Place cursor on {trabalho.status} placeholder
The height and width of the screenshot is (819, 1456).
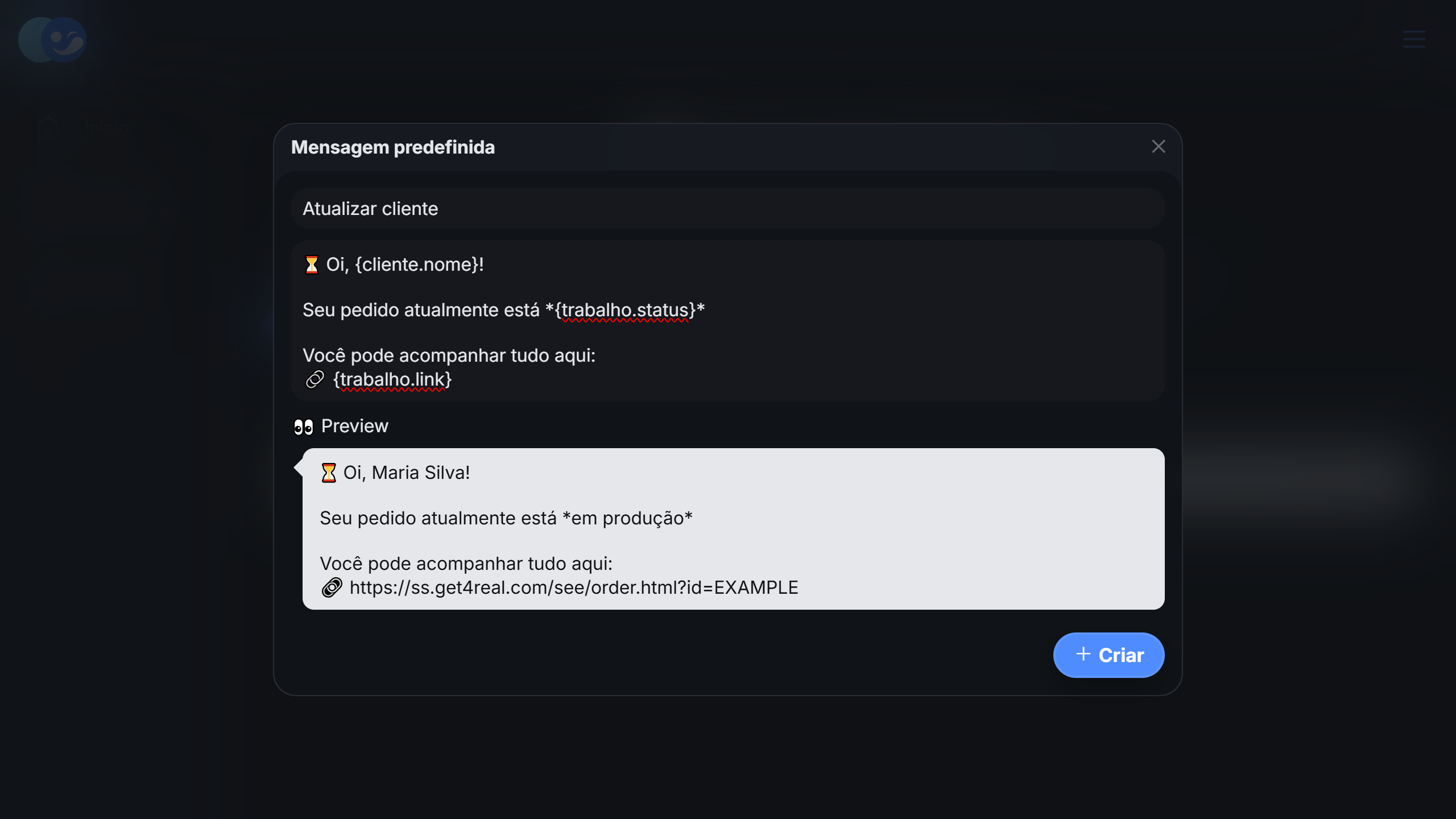point(624,310)
